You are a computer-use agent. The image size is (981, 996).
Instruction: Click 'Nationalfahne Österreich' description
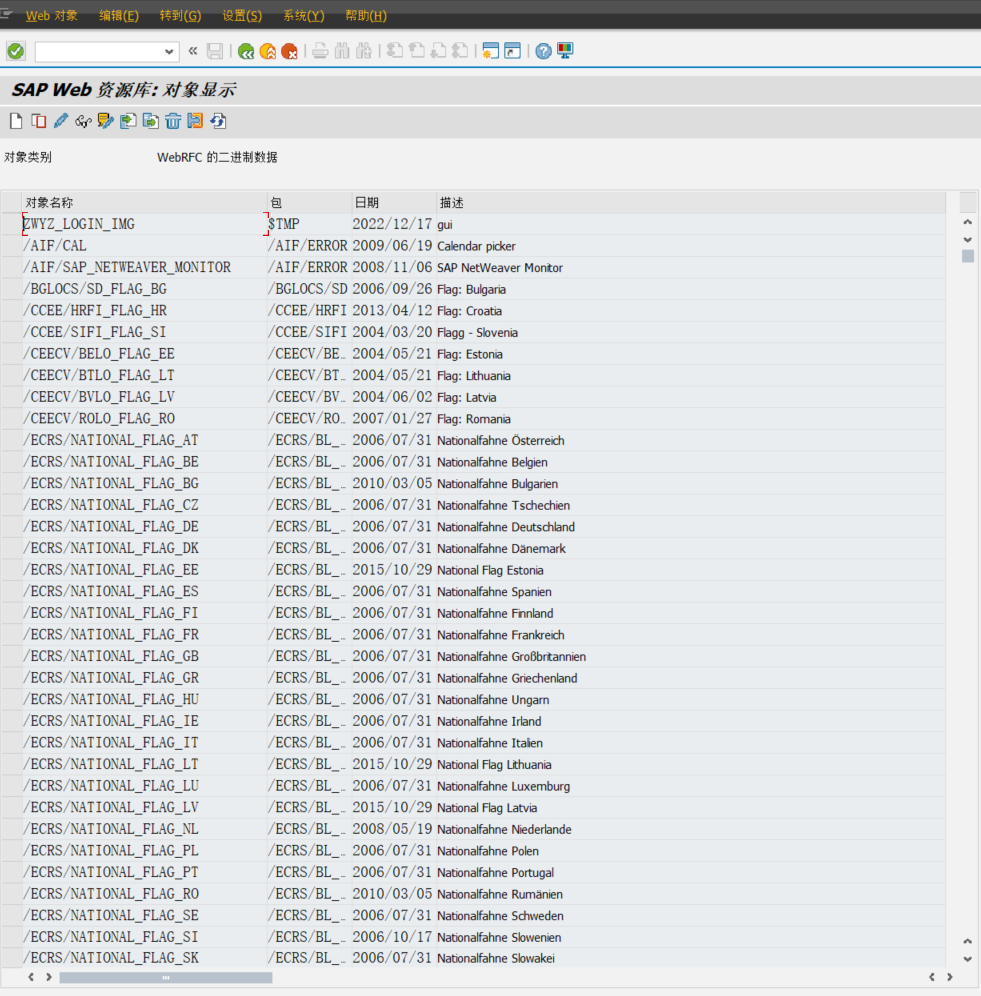(x=501, y=440)
